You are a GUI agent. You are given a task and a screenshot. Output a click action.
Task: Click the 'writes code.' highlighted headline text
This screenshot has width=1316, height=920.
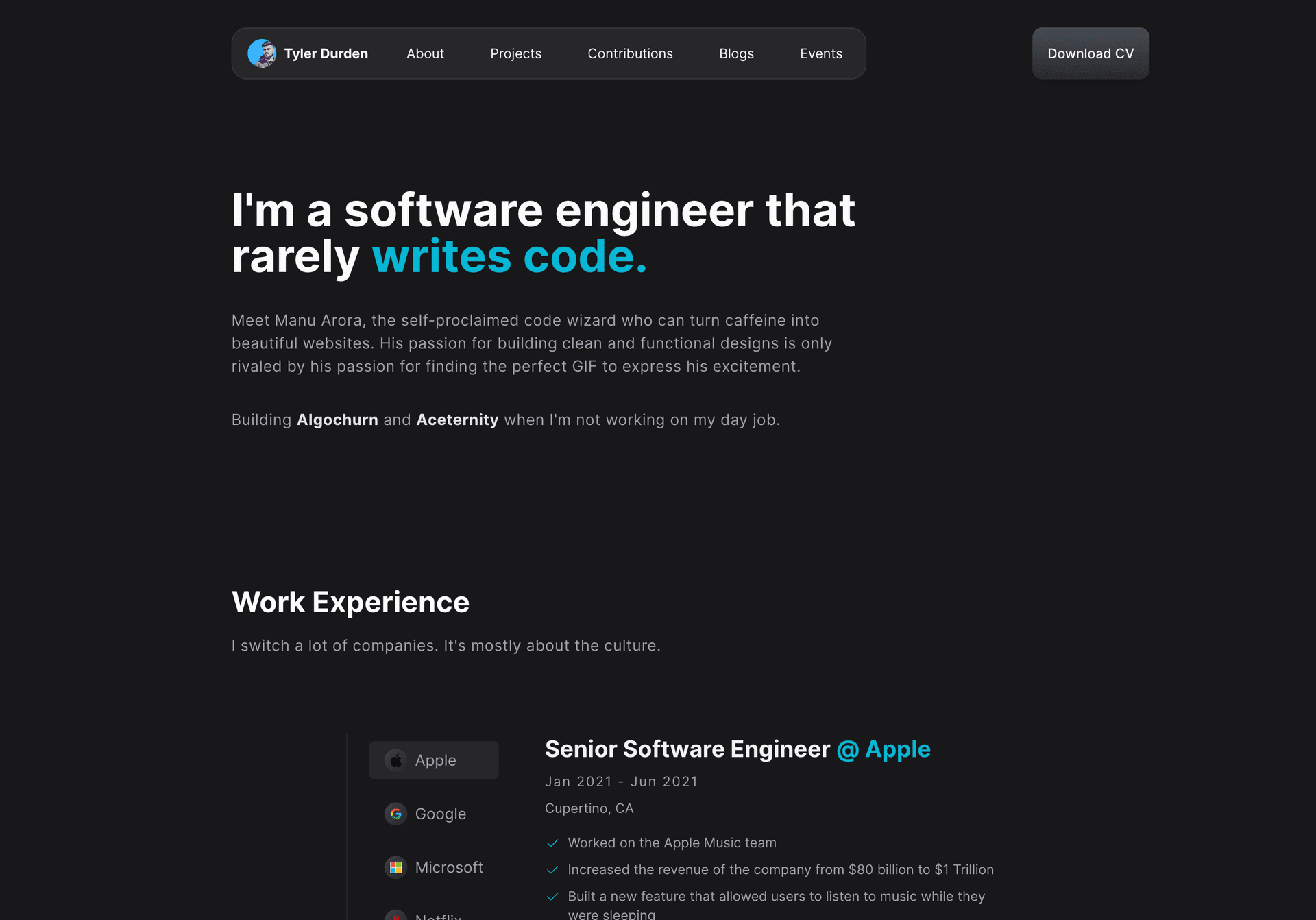pos(509,256)
